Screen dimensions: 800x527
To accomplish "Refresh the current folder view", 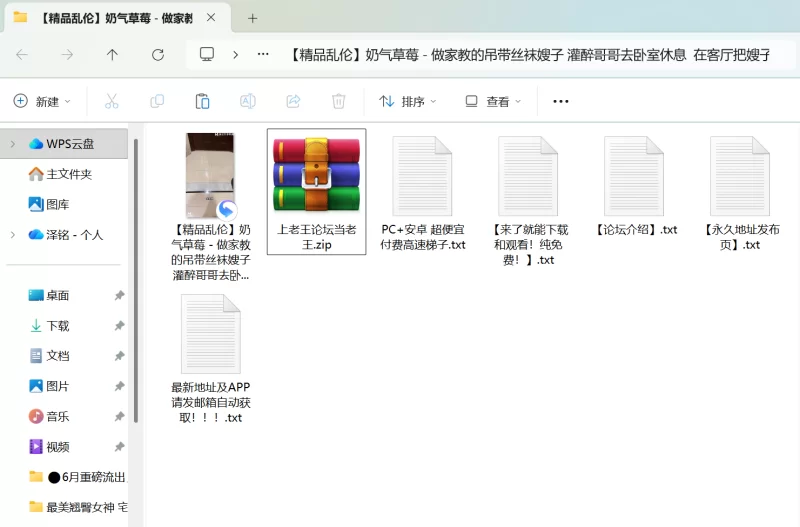I will tap(157, 55).
